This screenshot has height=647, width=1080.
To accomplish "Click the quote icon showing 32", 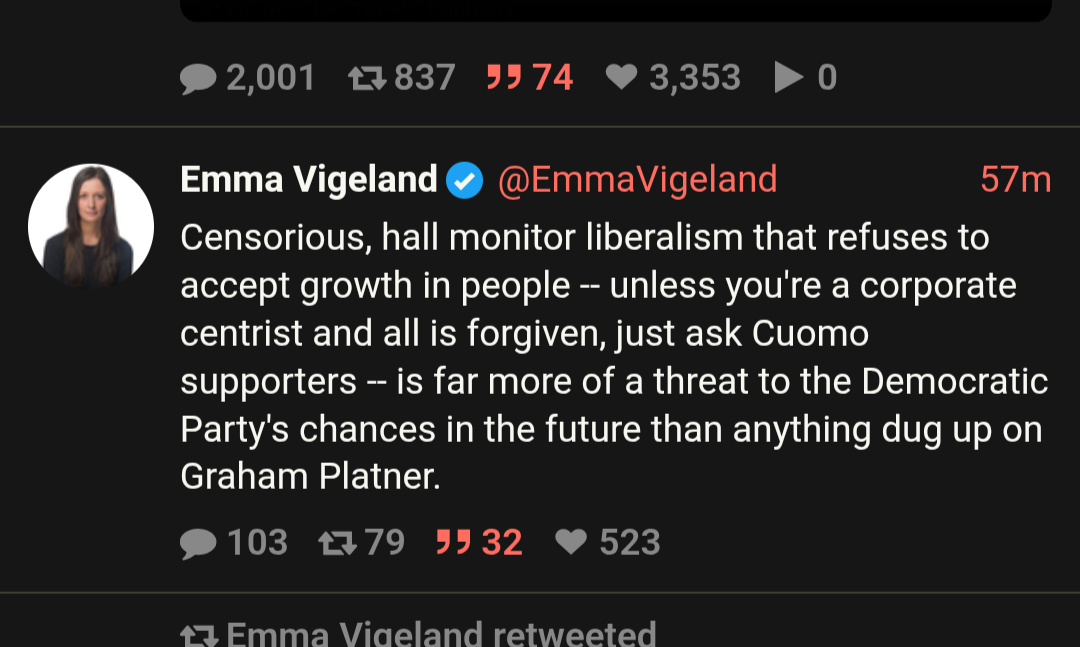I will [x=454, y=542].
